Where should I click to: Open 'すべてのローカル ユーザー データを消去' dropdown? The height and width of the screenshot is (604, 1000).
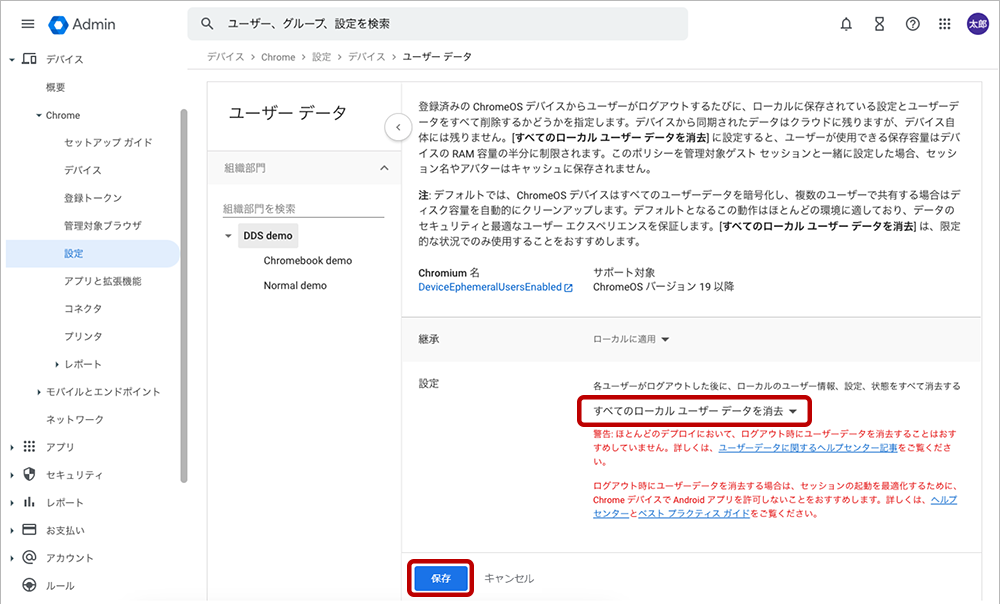click(x=694, y=411)
